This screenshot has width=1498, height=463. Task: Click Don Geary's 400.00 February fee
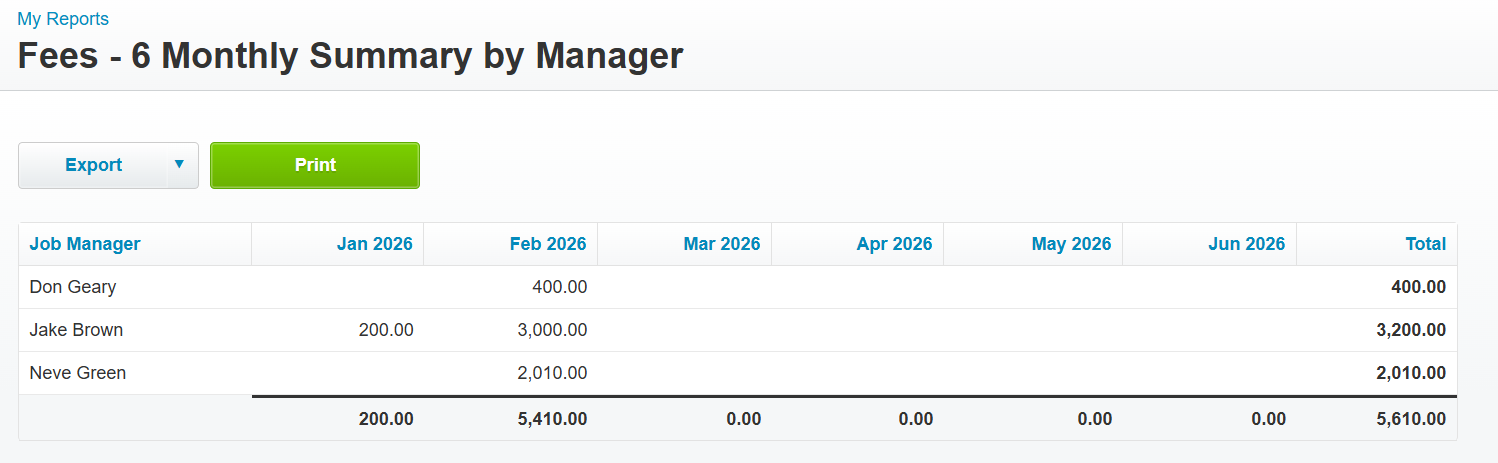559,287
